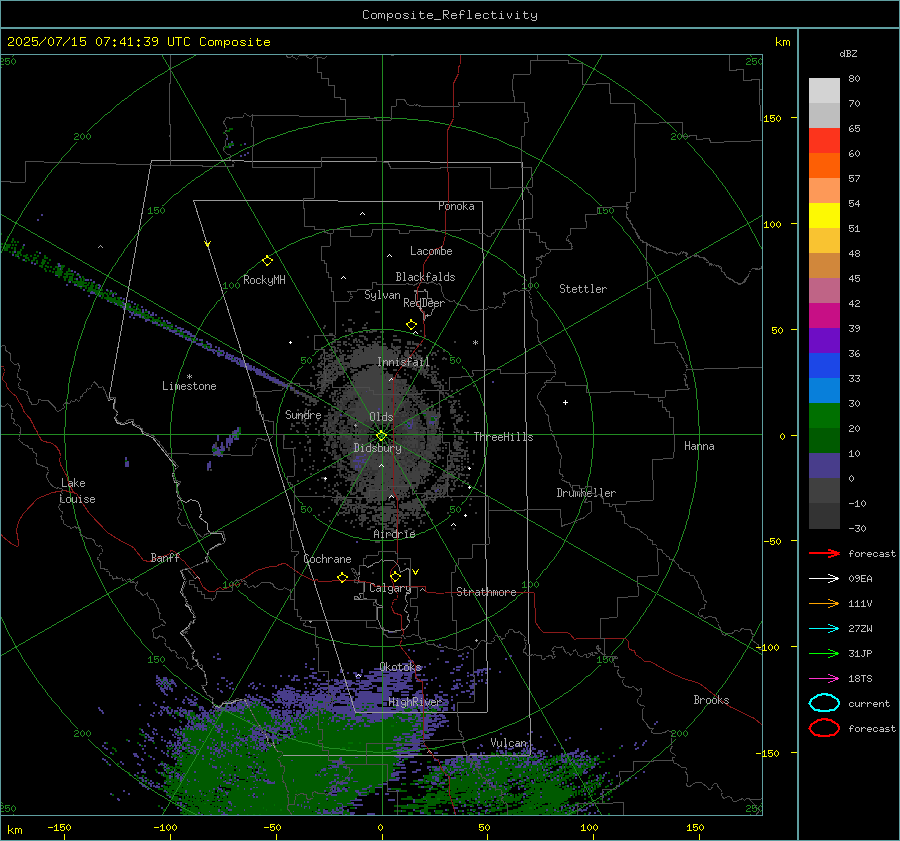Click the white 09EA arrow icon
900x841 pixels.
tap(824, 578)
